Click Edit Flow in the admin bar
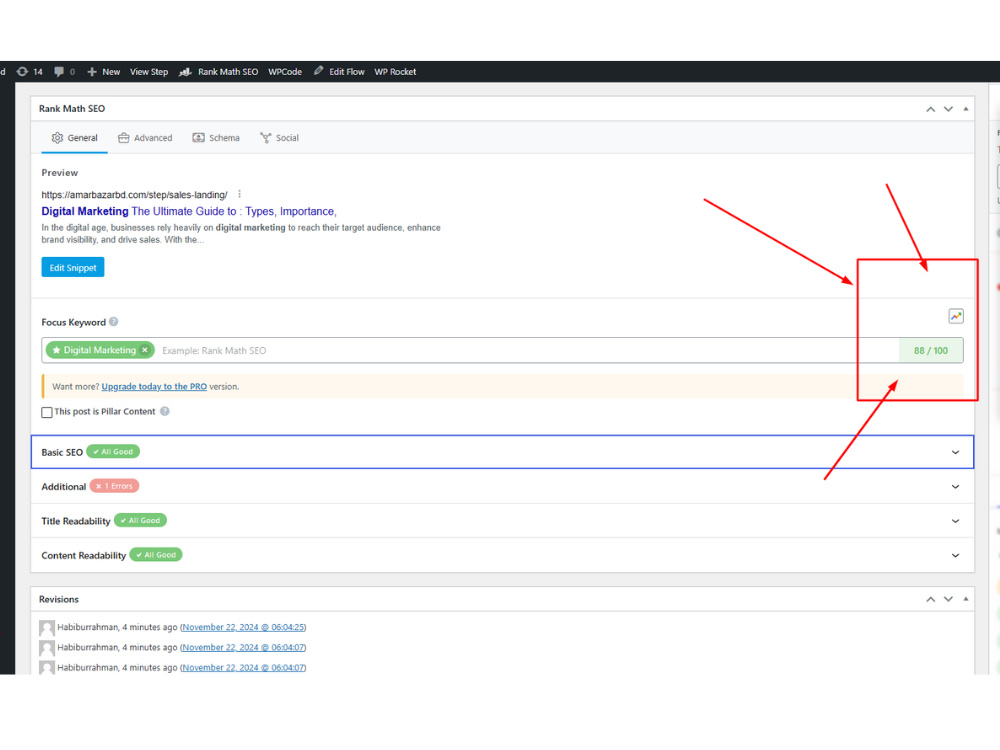Image resolution: width=1000 pixels, height=750 pixels. [339, 72]
